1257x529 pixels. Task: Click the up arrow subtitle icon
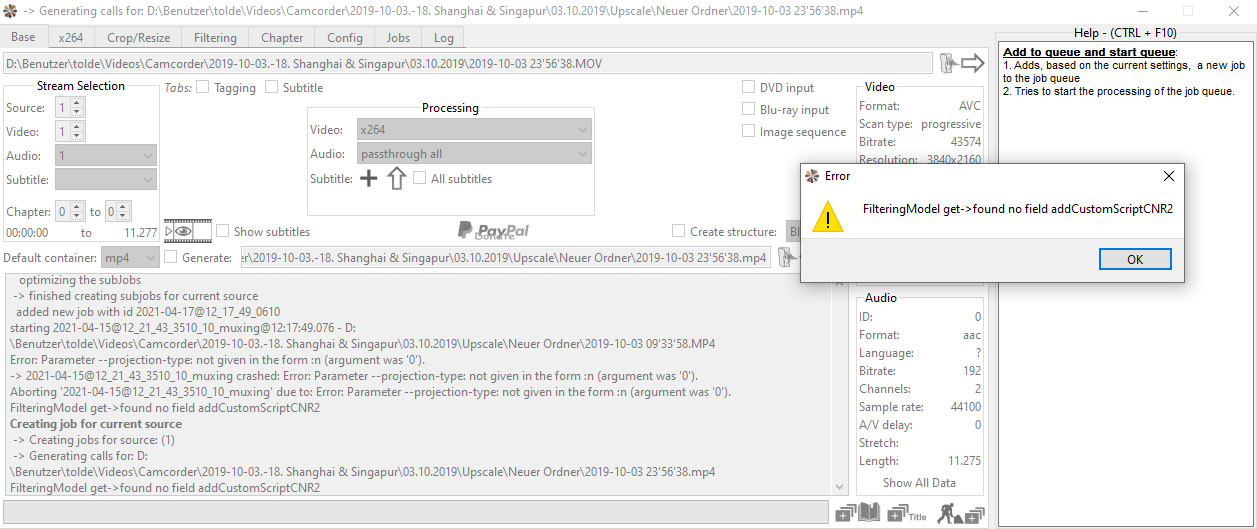point(396,179)
